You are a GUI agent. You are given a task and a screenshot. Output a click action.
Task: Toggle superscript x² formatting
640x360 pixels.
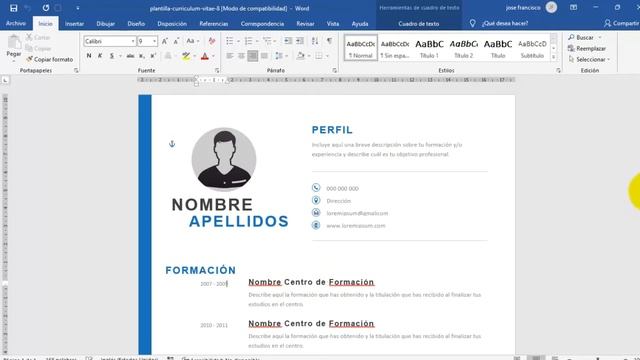pos(153,56)
